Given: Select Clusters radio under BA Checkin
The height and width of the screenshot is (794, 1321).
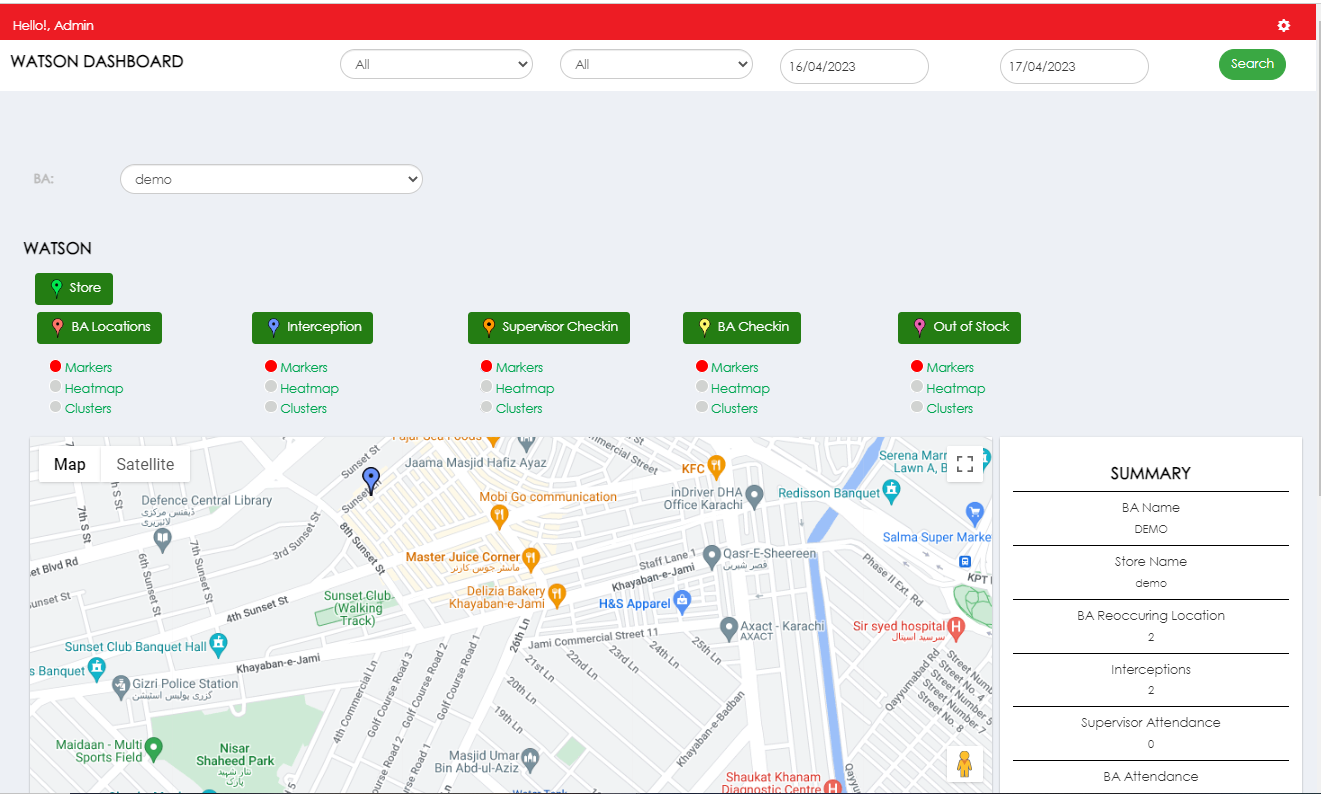Looking at the screenshot, I should point(702,407).
